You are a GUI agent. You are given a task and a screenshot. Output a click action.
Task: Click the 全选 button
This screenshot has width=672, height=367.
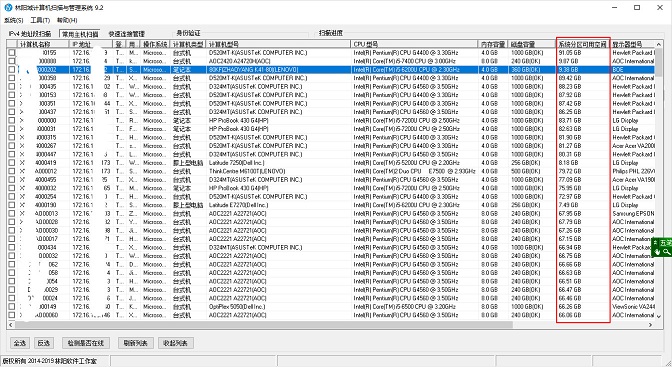tap(20, 343)
